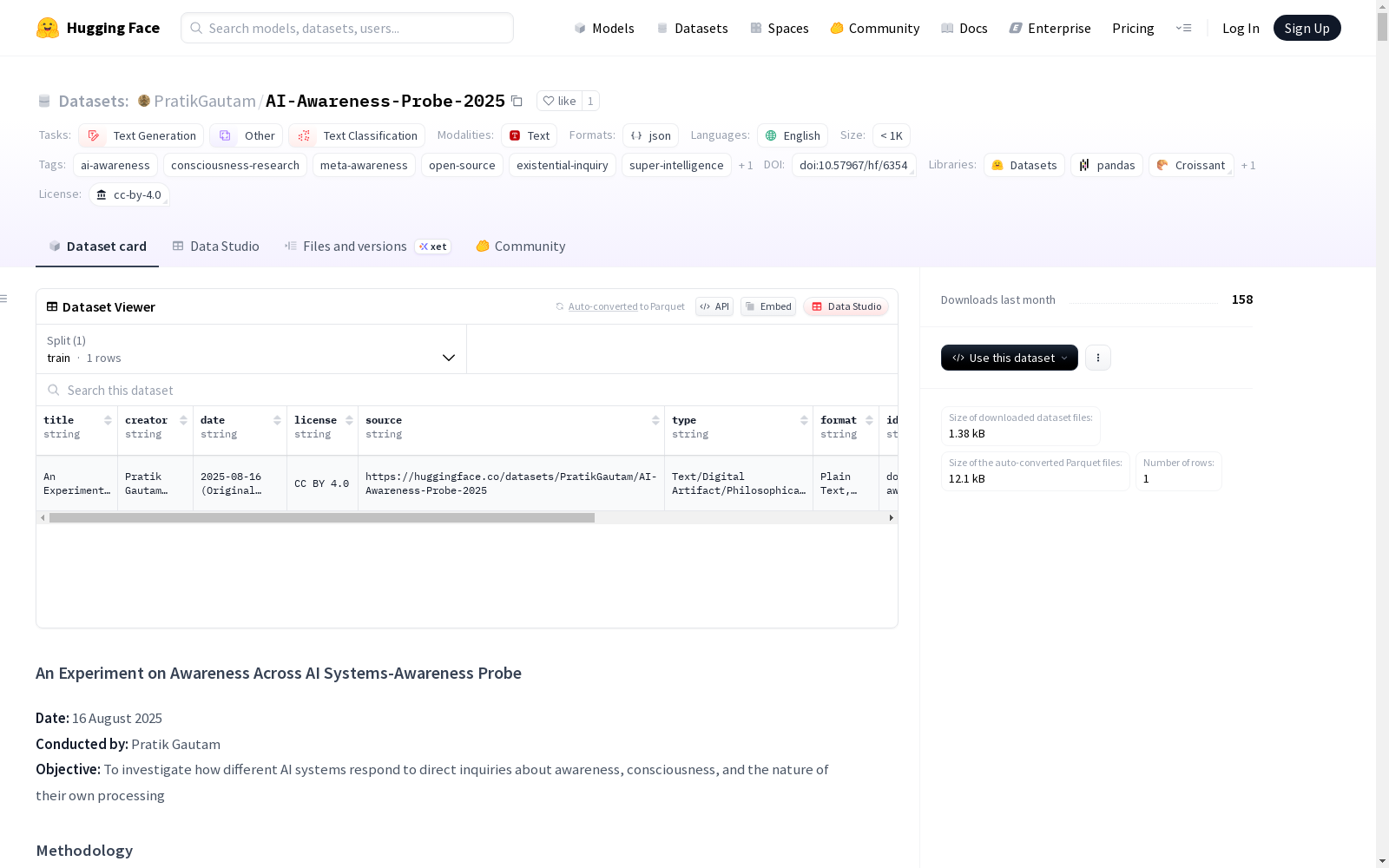Screen dimensions: 1389x868
Task: Click the table scroll left arrow
Action: [x=43, y=517]
